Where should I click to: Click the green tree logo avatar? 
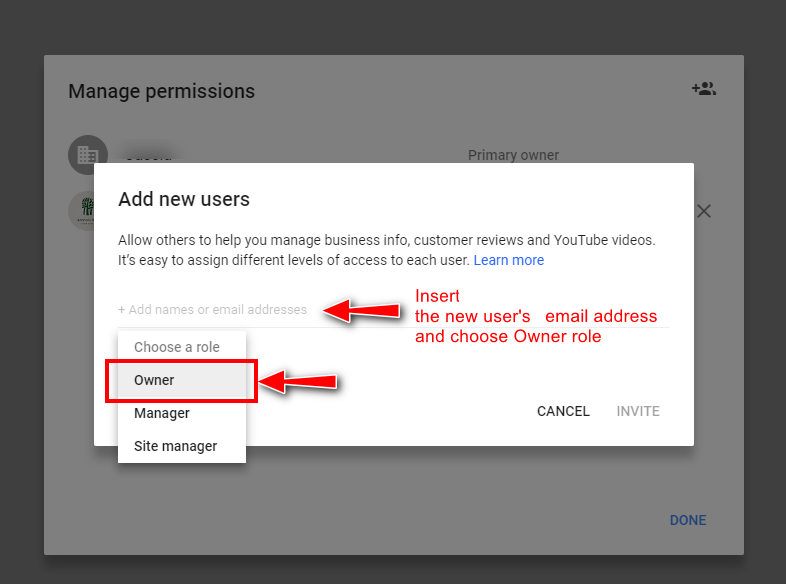(x=82, y=211)
